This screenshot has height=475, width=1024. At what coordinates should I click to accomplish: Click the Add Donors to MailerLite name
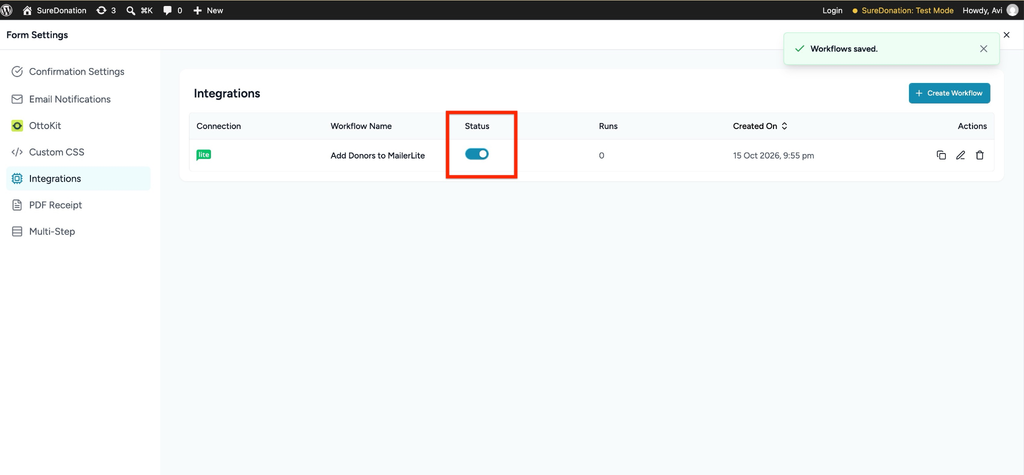pyautogui.click(x=378, y=156)
